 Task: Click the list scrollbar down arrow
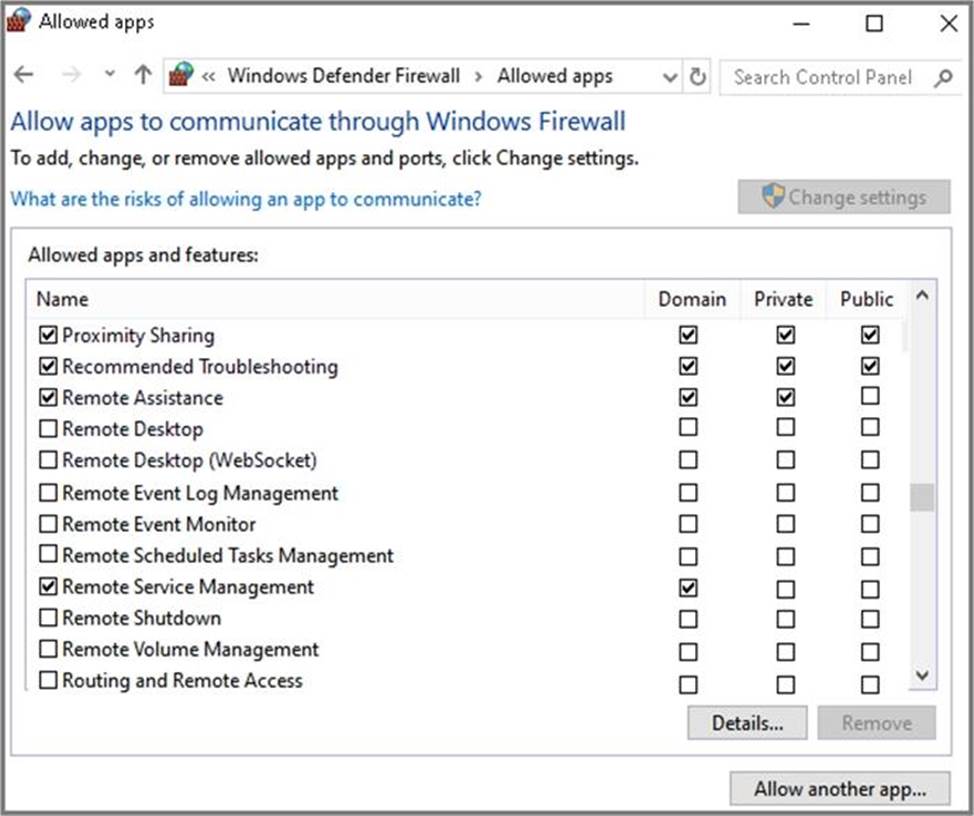pyautogui.click(x=922, y=676)
